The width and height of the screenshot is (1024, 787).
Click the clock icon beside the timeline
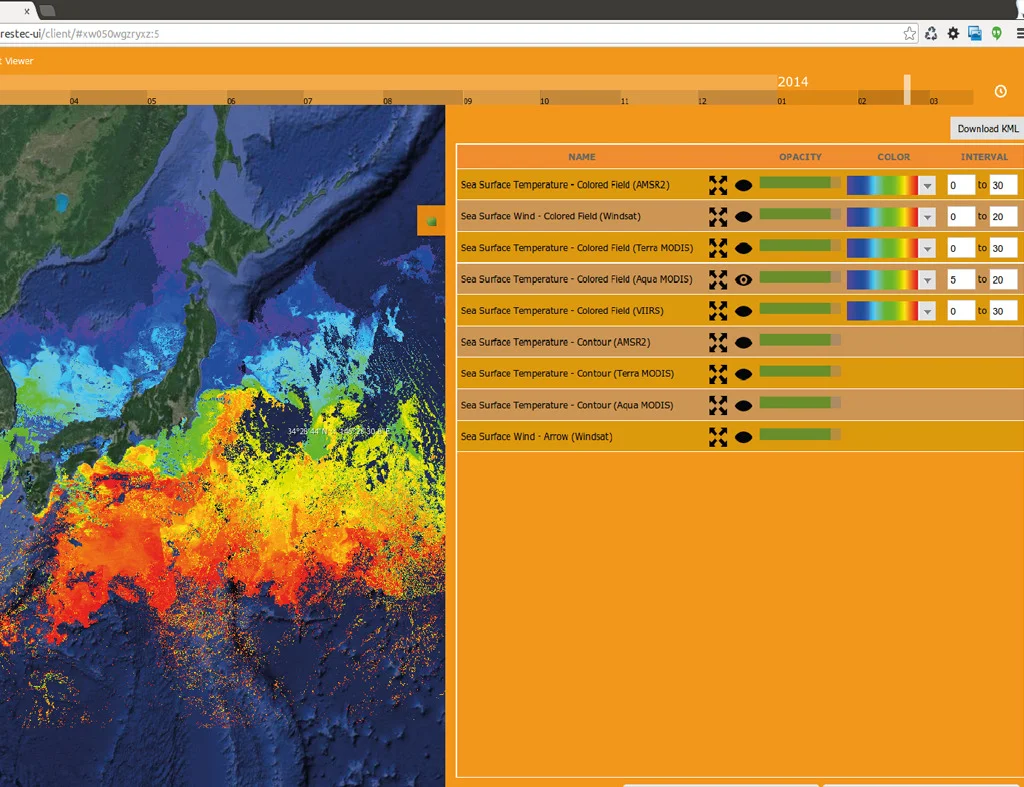tap(1000, 91)
